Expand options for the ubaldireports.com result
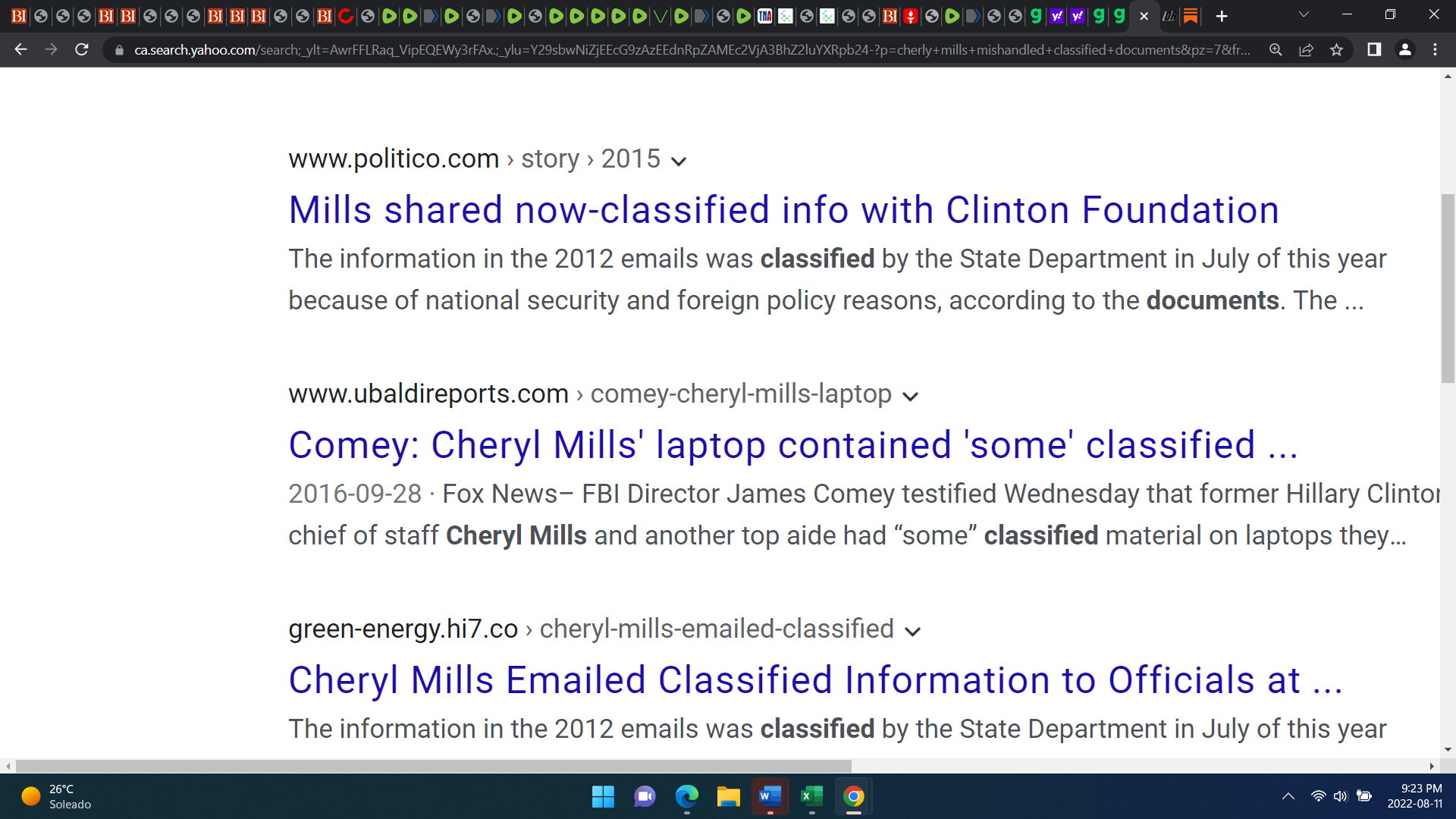Image resolution: width=1456 pixels, height=819 pixels. tap(911, 396)
